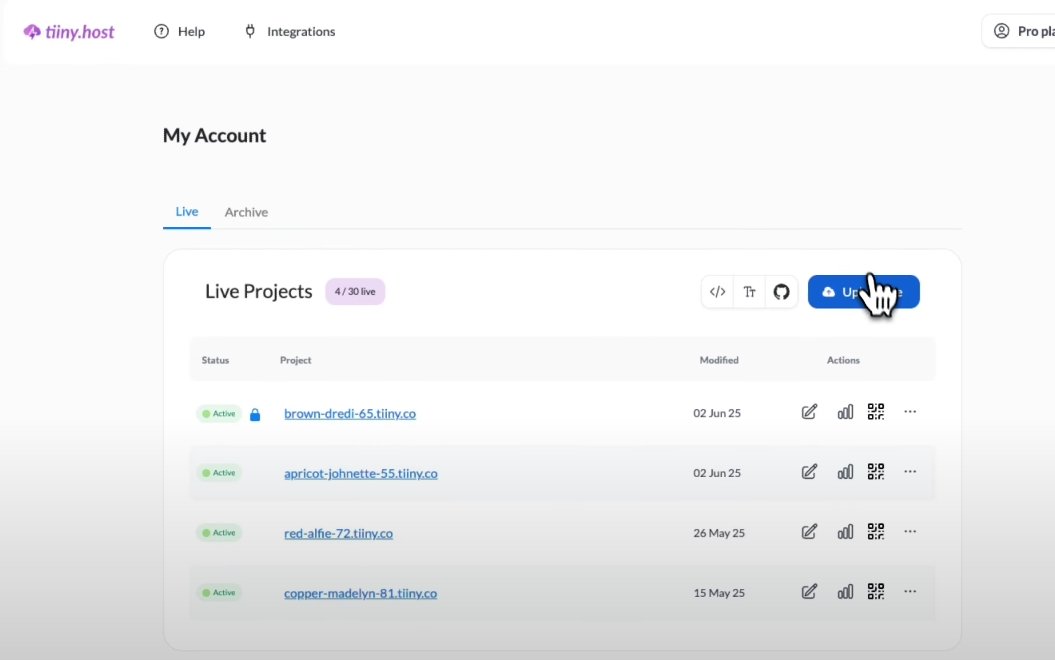Select the Live tab
The width and height of the screenshot is (1055, 660).
[x=187, y=212]
